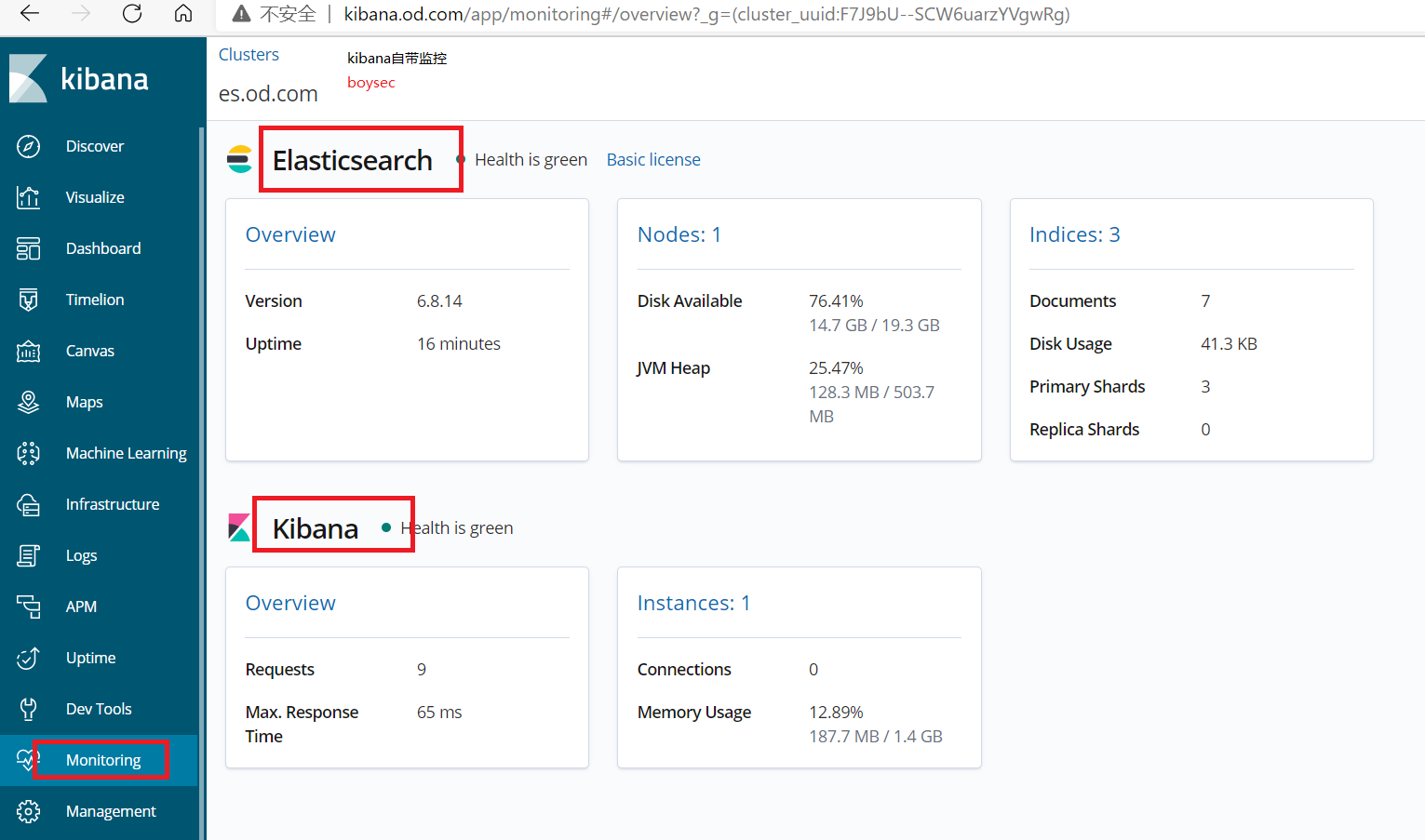This screenshot has height=840, width=1425.
Task: Go to browser home page icon
Action: coord(183,14)
